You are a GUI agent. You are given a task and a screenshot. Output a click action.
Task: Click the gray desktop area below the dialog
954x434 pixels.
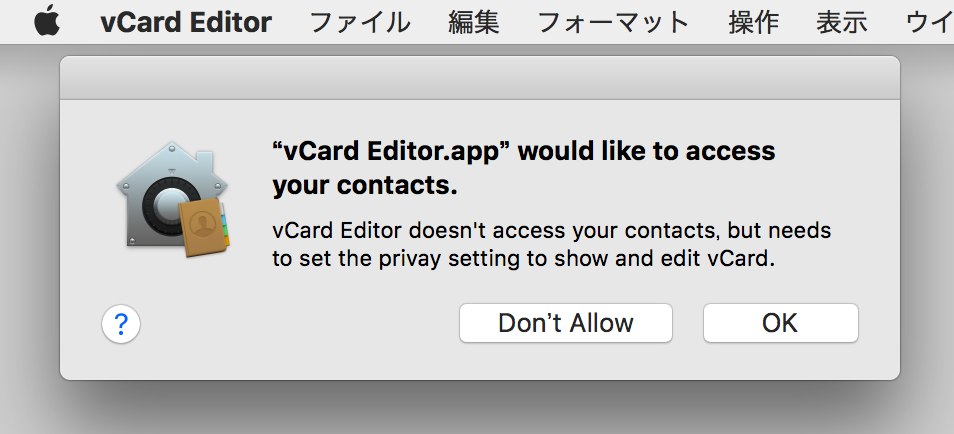pos(479,408)
